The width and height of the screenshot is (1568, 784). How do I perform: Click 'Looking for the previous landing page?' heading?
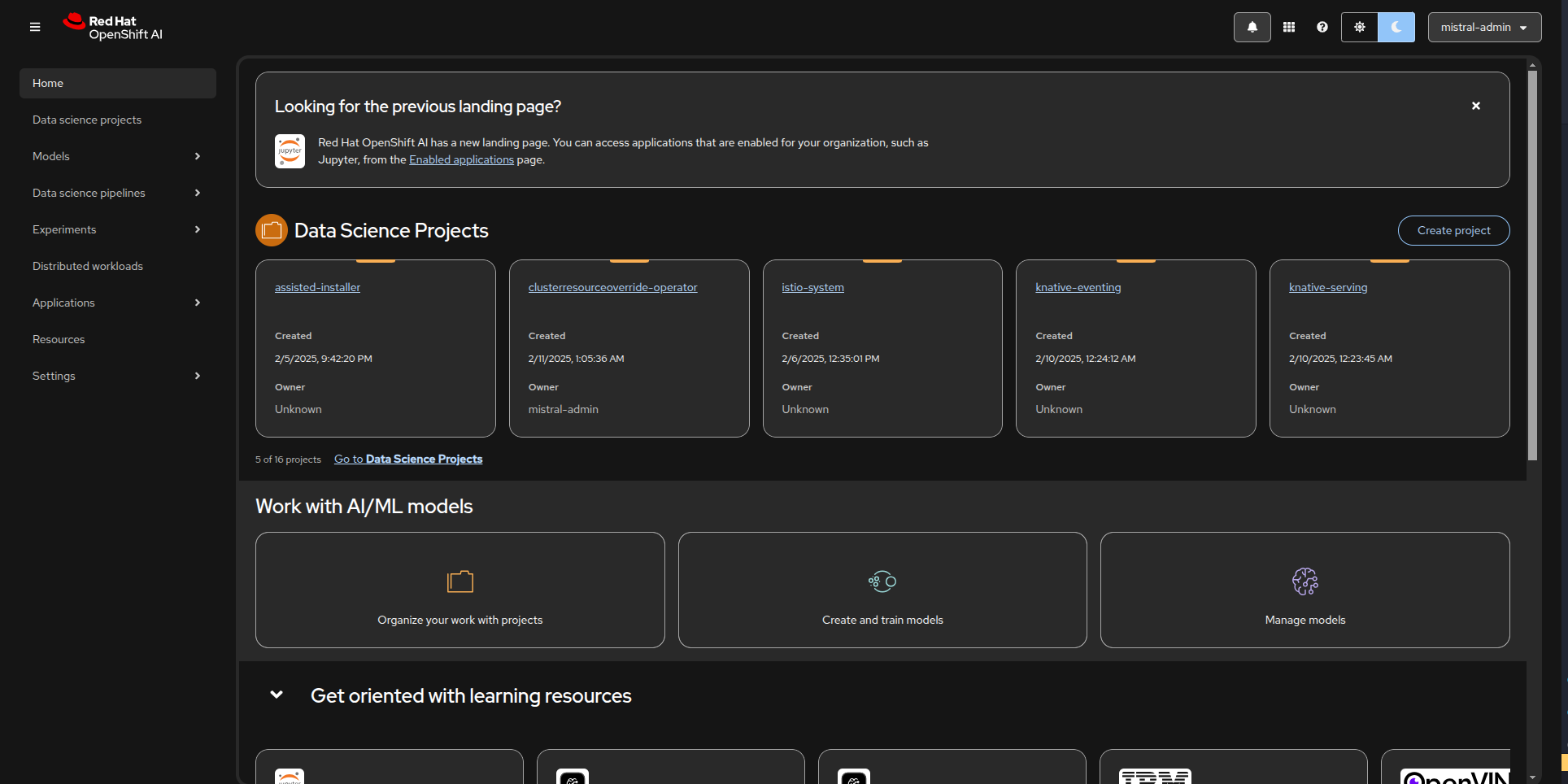[x=417, y=107]
